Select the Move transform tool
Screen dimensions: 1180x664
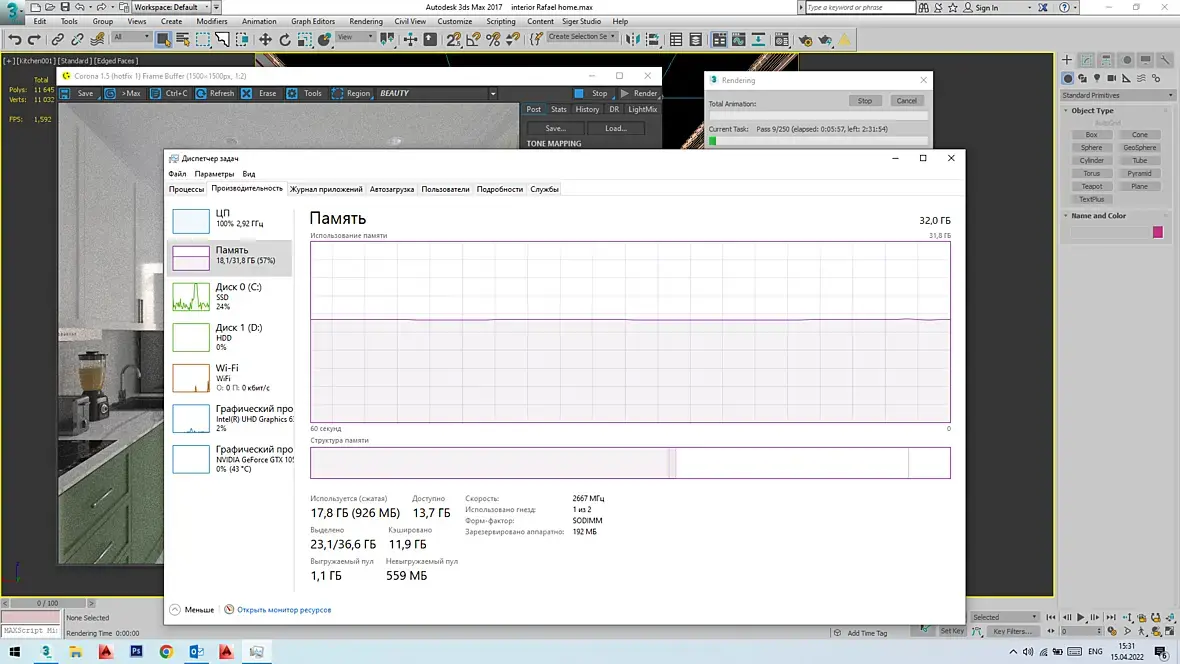(x=265, y=40)
